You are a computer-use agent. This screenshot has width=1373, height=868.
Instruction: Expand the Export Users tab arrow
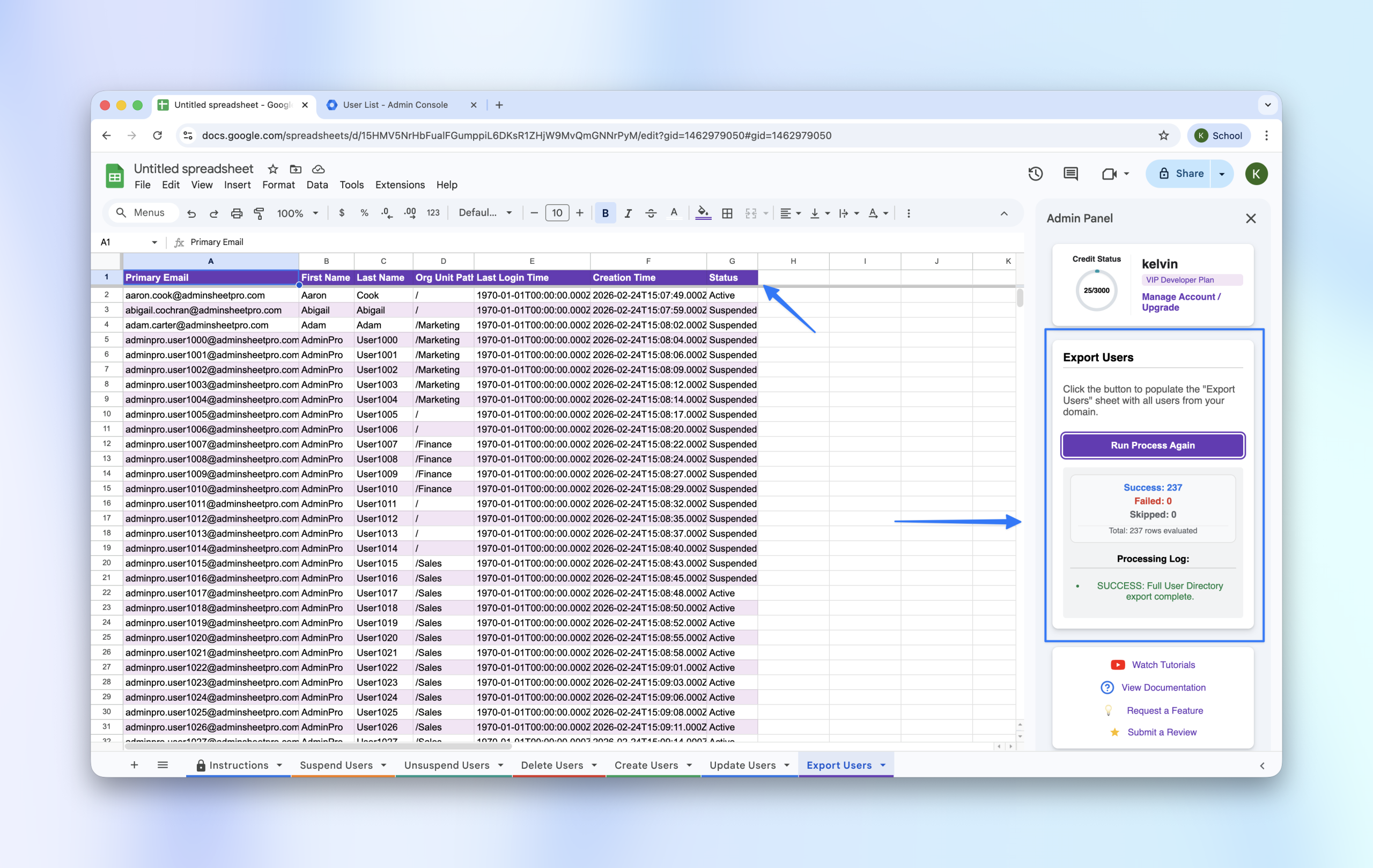883,765
